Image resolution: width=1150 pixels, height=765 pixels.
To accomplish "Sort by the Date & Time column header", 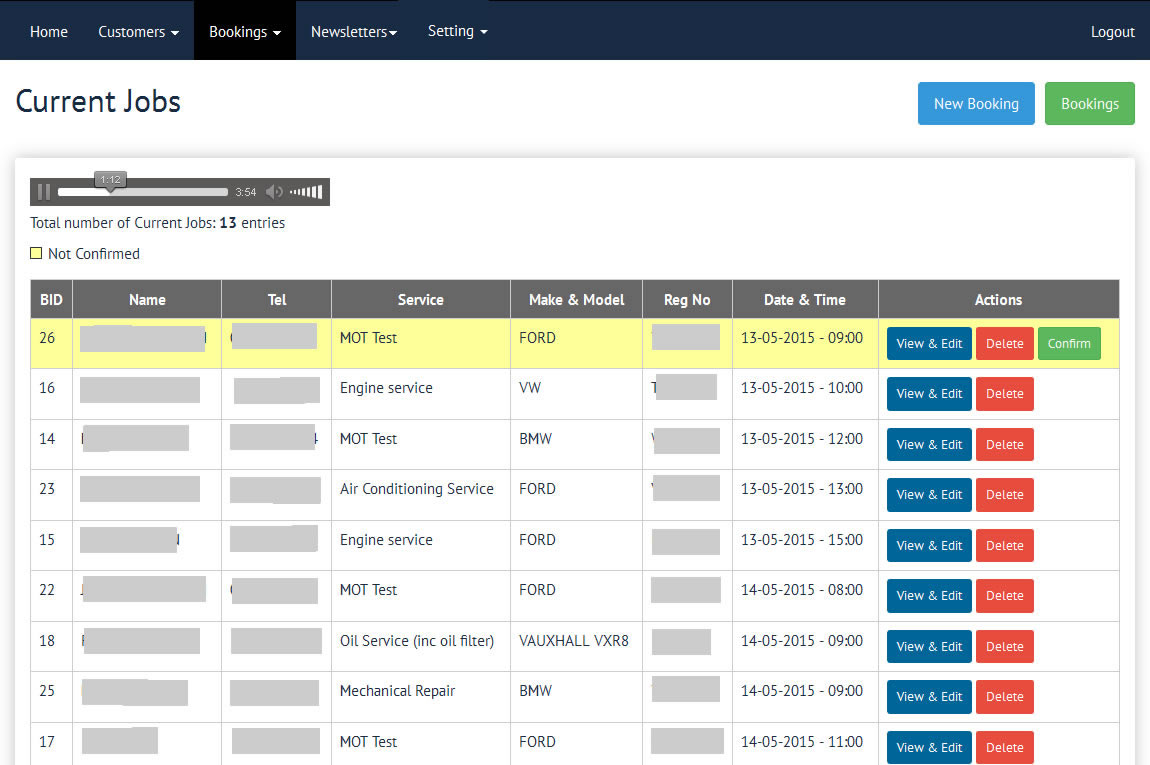I will (x=804, y=300).
